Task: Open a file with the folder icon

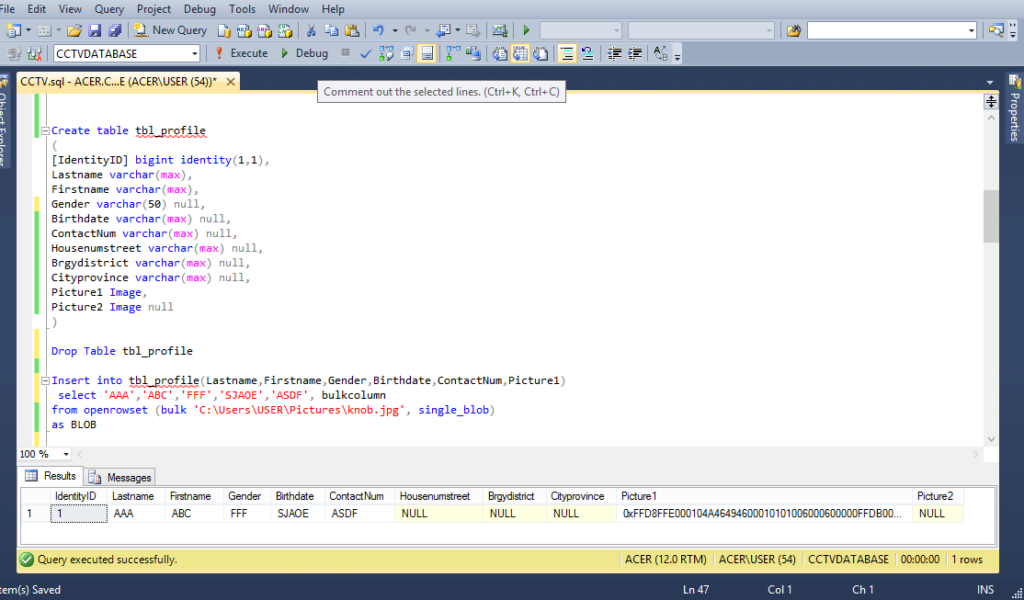Action: pos(75,30)
